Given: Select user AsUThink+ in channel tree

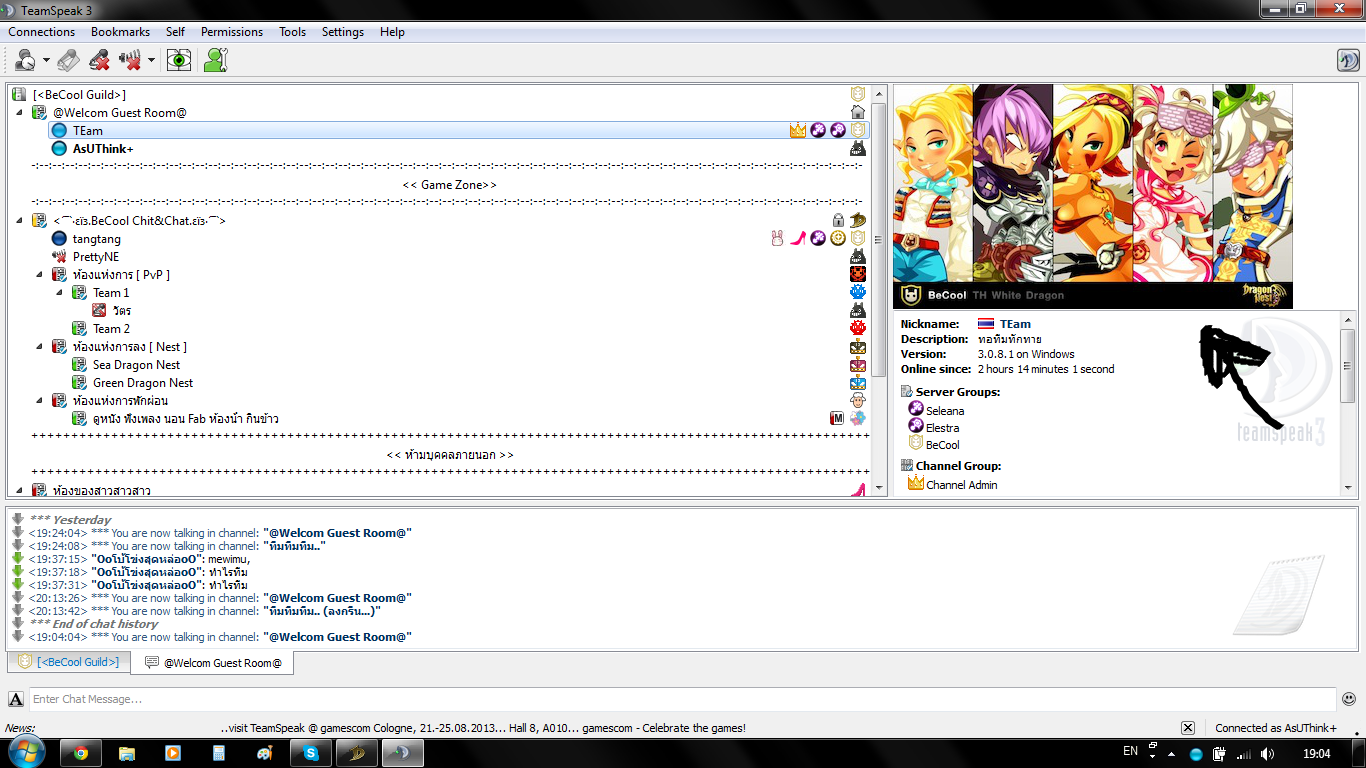Looking at the screenshot, I should pyautogui.click(x=103, y=149).
